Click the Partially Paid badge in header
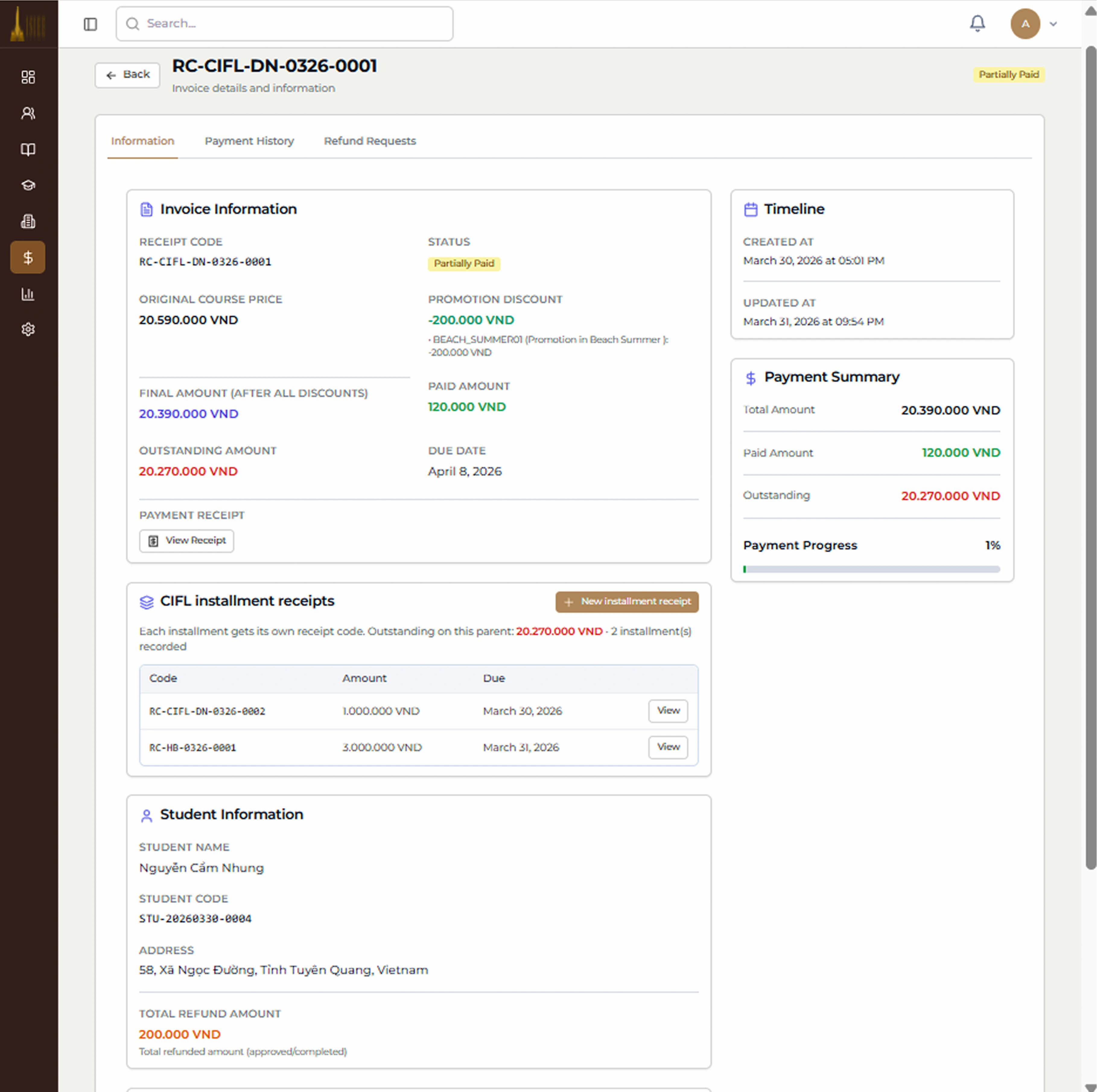This screenshot has height=1092, width=1097. 1009,75
